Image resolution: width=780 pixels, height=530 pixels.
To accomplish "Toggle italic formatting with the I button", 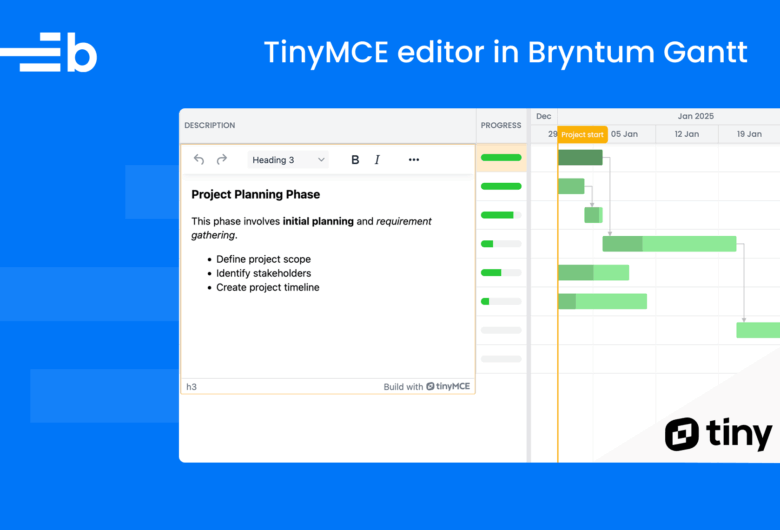I will (x=377, y=160).
